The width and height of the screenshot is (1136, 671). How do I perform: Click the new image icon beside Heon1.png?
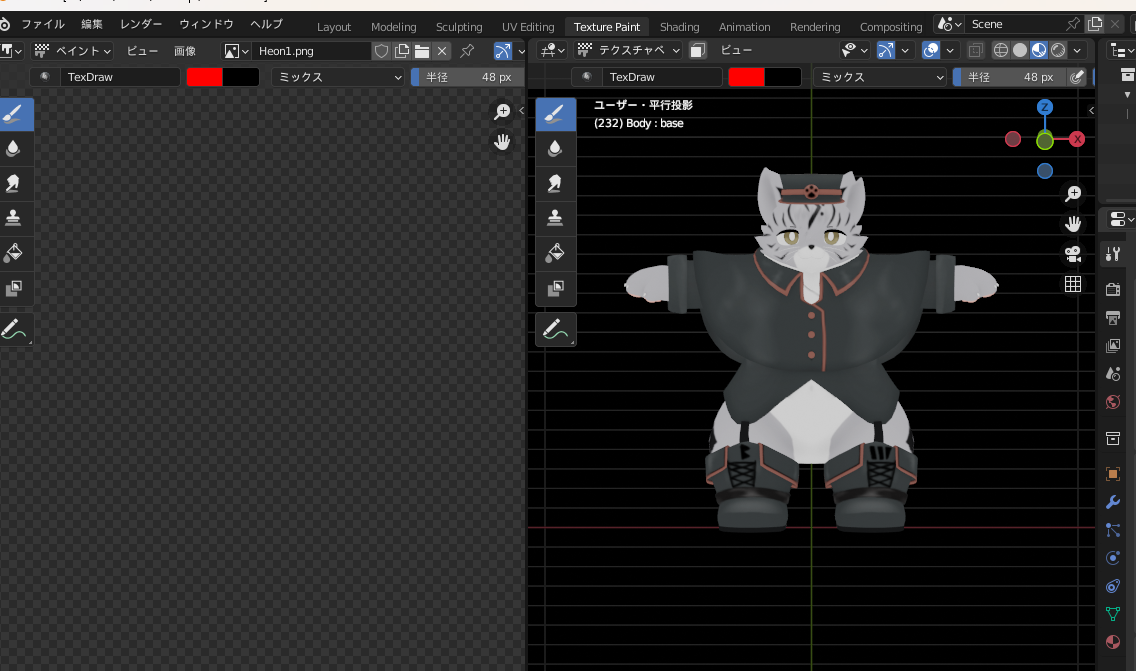pyautogui.click(x=402, y=51)
